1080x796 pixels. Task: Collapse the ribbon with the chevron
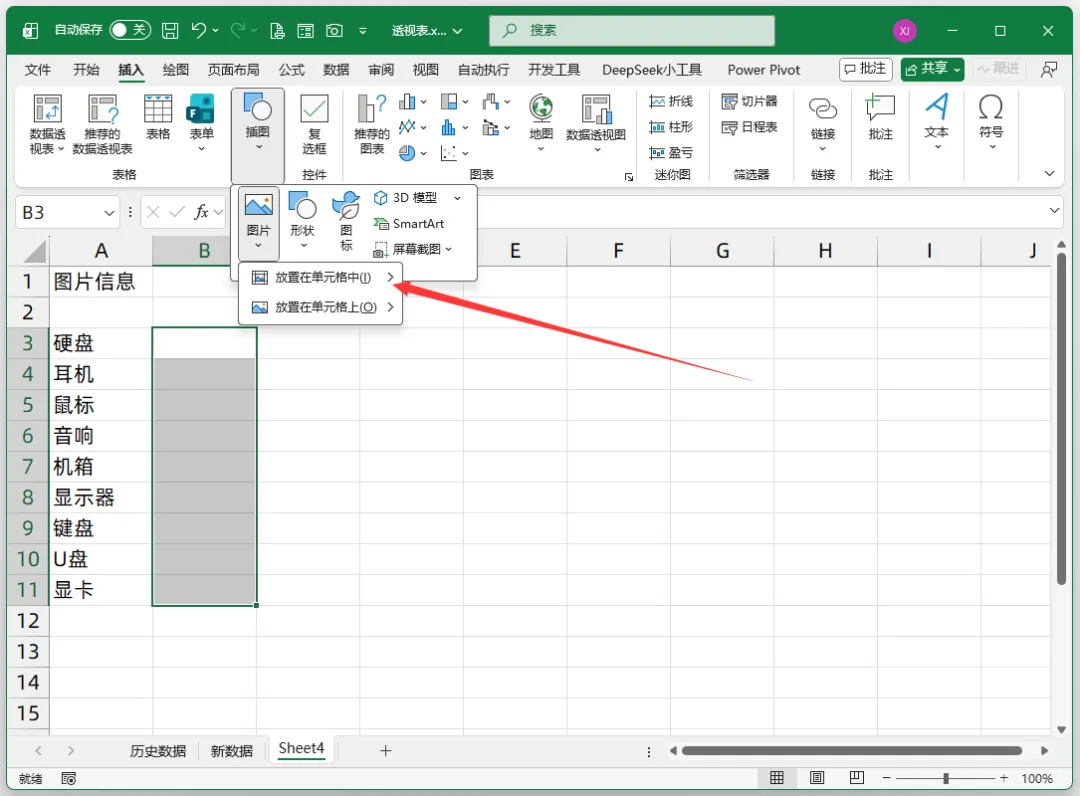click(x=1049, y=174)
